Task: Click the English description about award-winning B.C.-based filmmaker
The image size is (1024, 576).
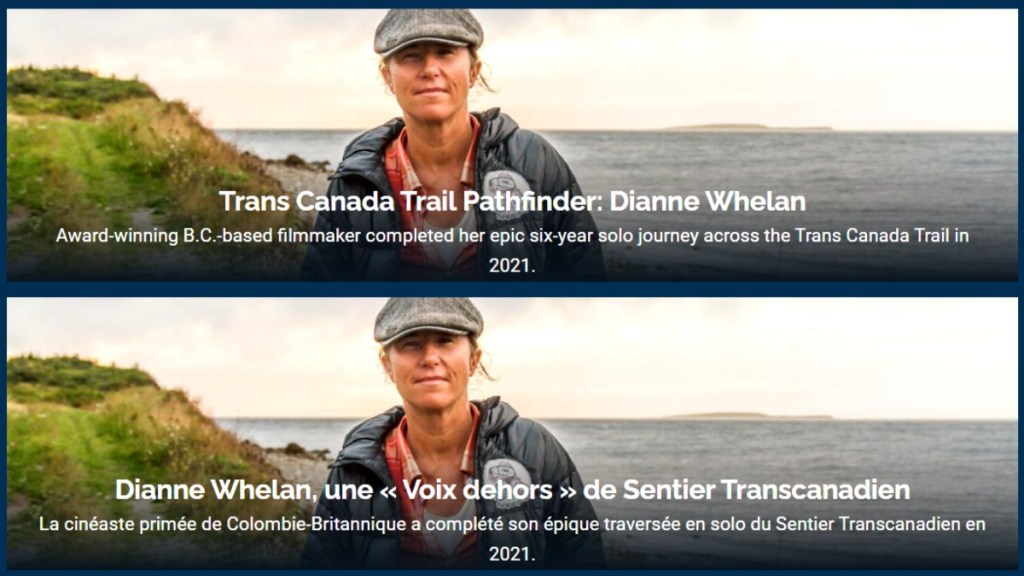Action: click(x=512, y=251)
